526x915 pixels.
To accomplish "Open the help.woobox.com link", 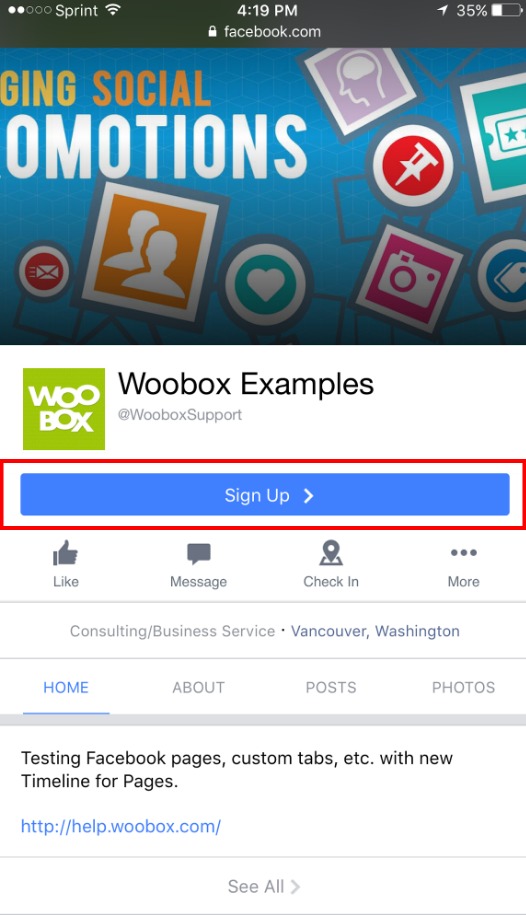I will (x=121, y=826).
